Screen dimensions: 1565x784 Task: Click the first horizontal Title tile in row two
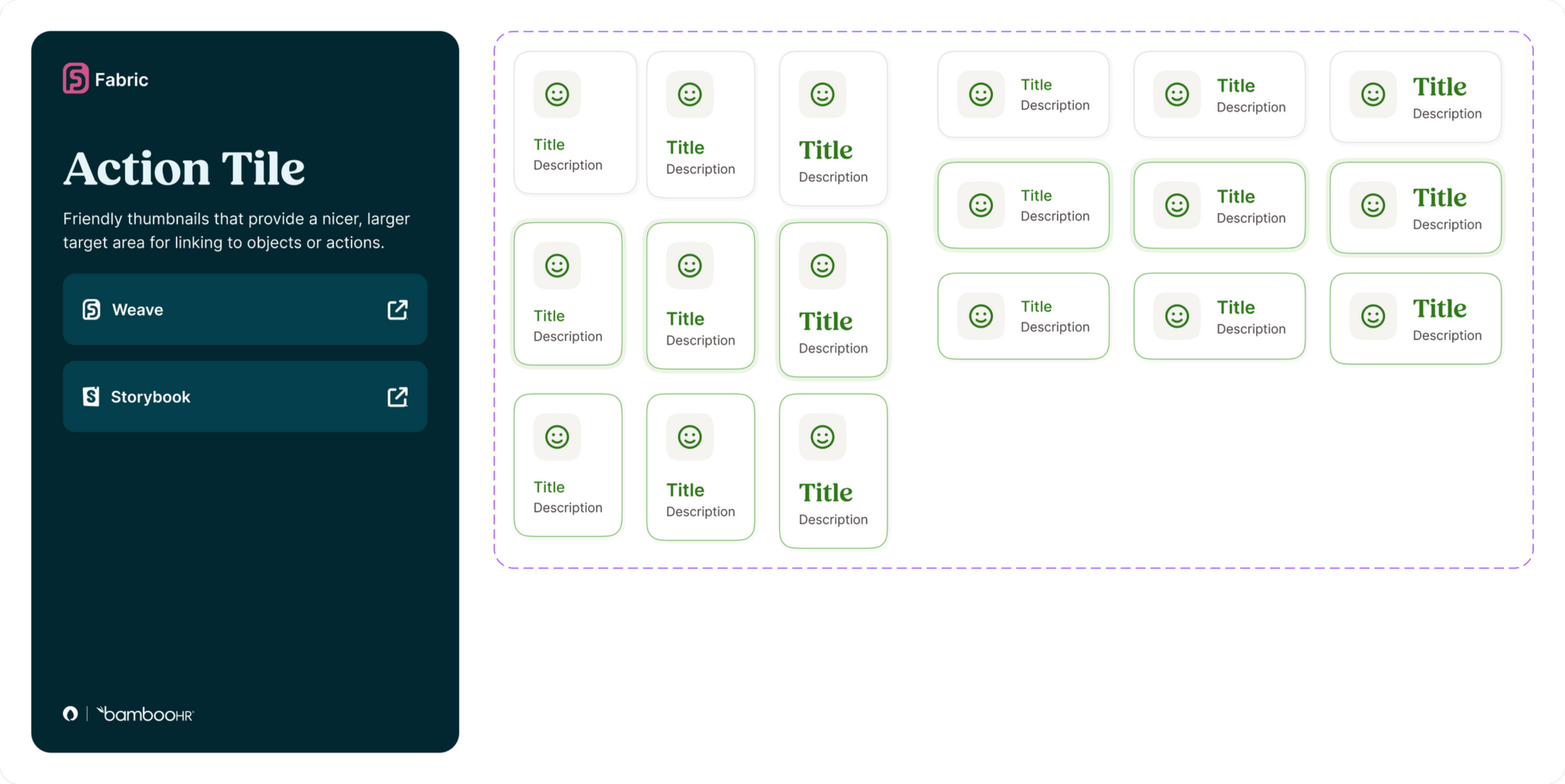pos(1023,205)
